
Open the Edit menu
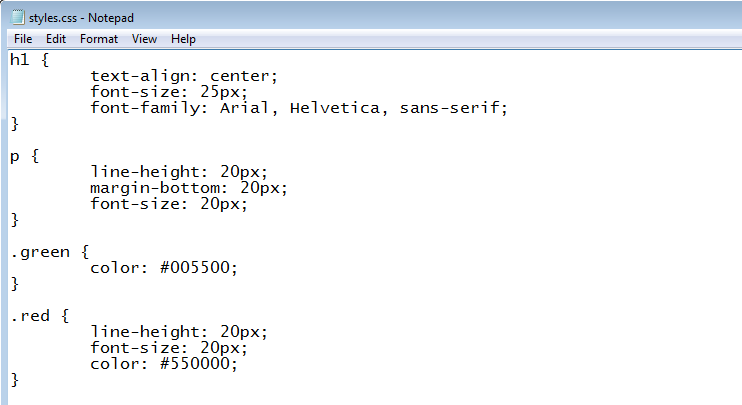point(56,39)
